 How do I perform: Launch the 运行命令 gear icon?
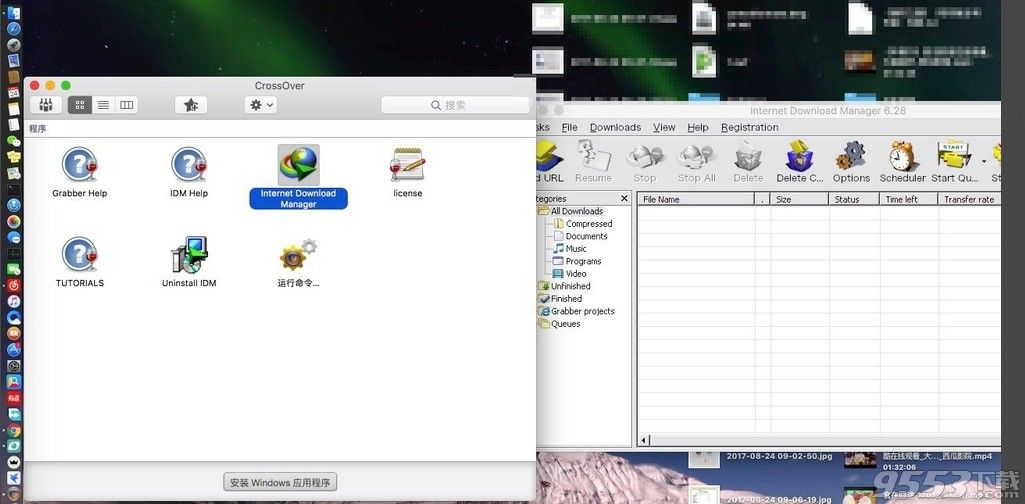click(x=299, y=255)
